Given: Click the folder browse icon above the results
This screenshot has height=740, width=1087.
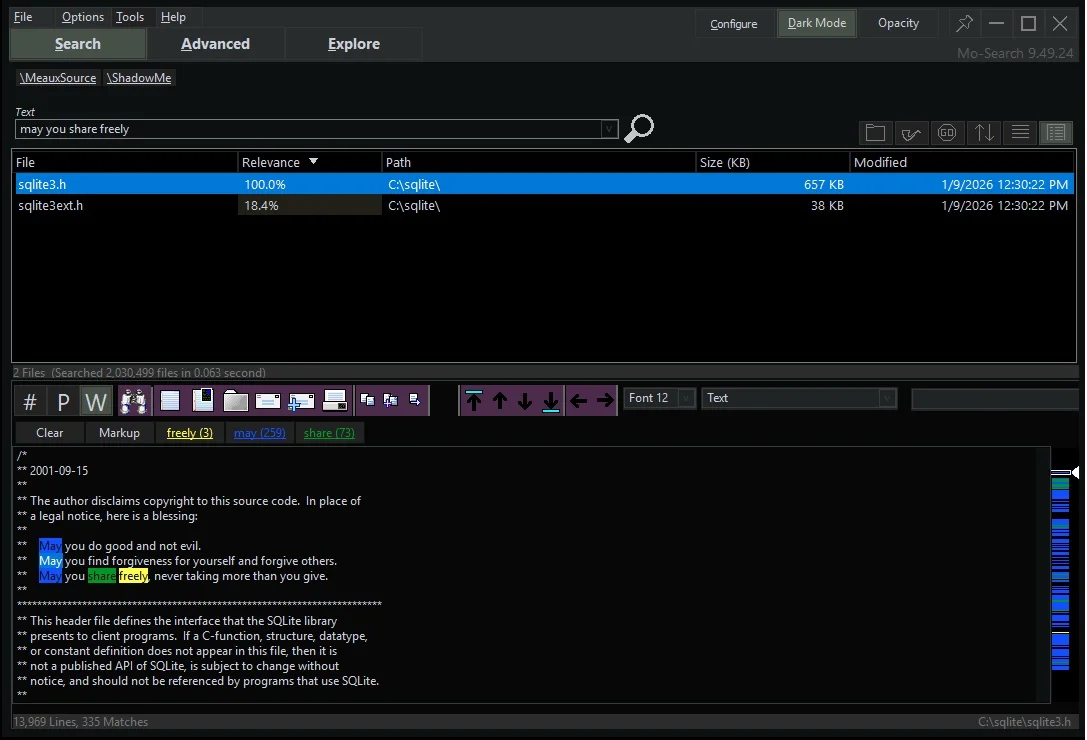Looking at the screenshot, I should [875, 132].
